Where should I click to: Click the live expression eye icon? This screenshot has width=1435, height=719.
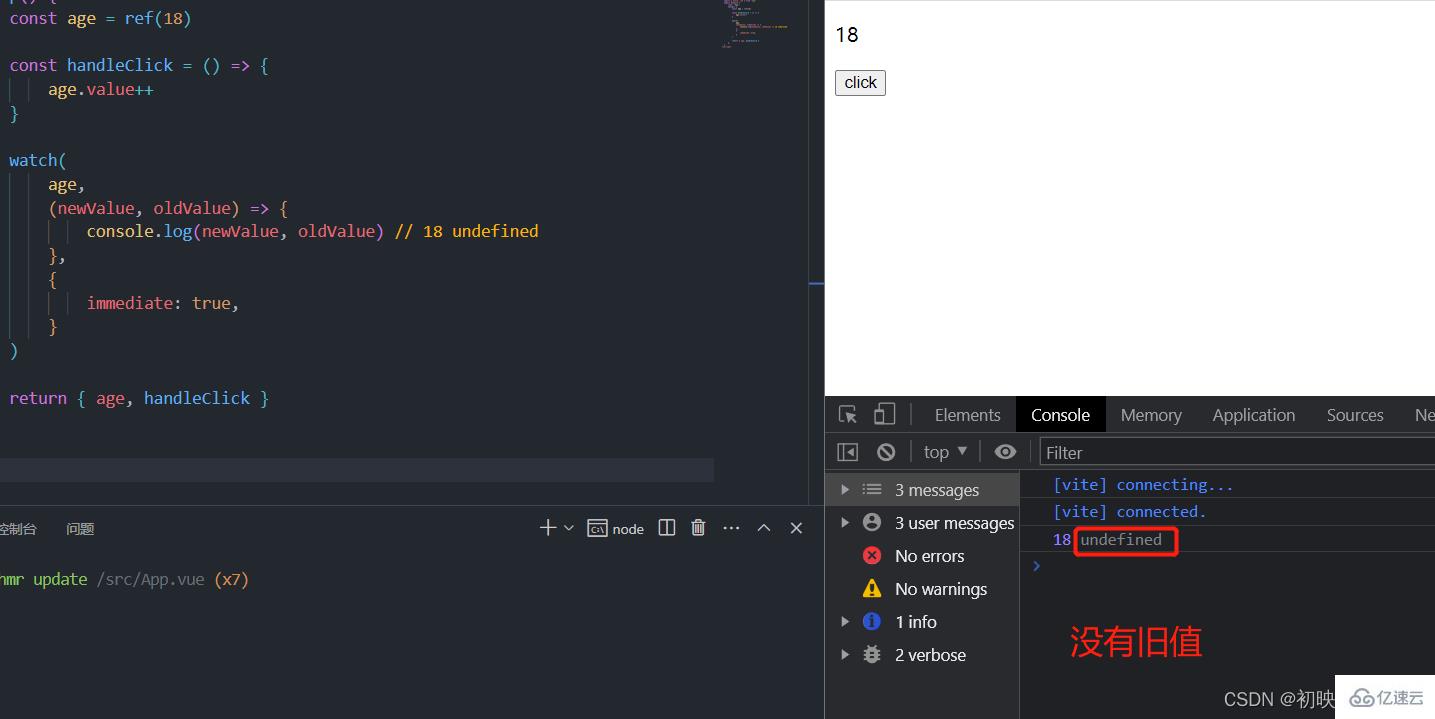[x=1005, y=452]
